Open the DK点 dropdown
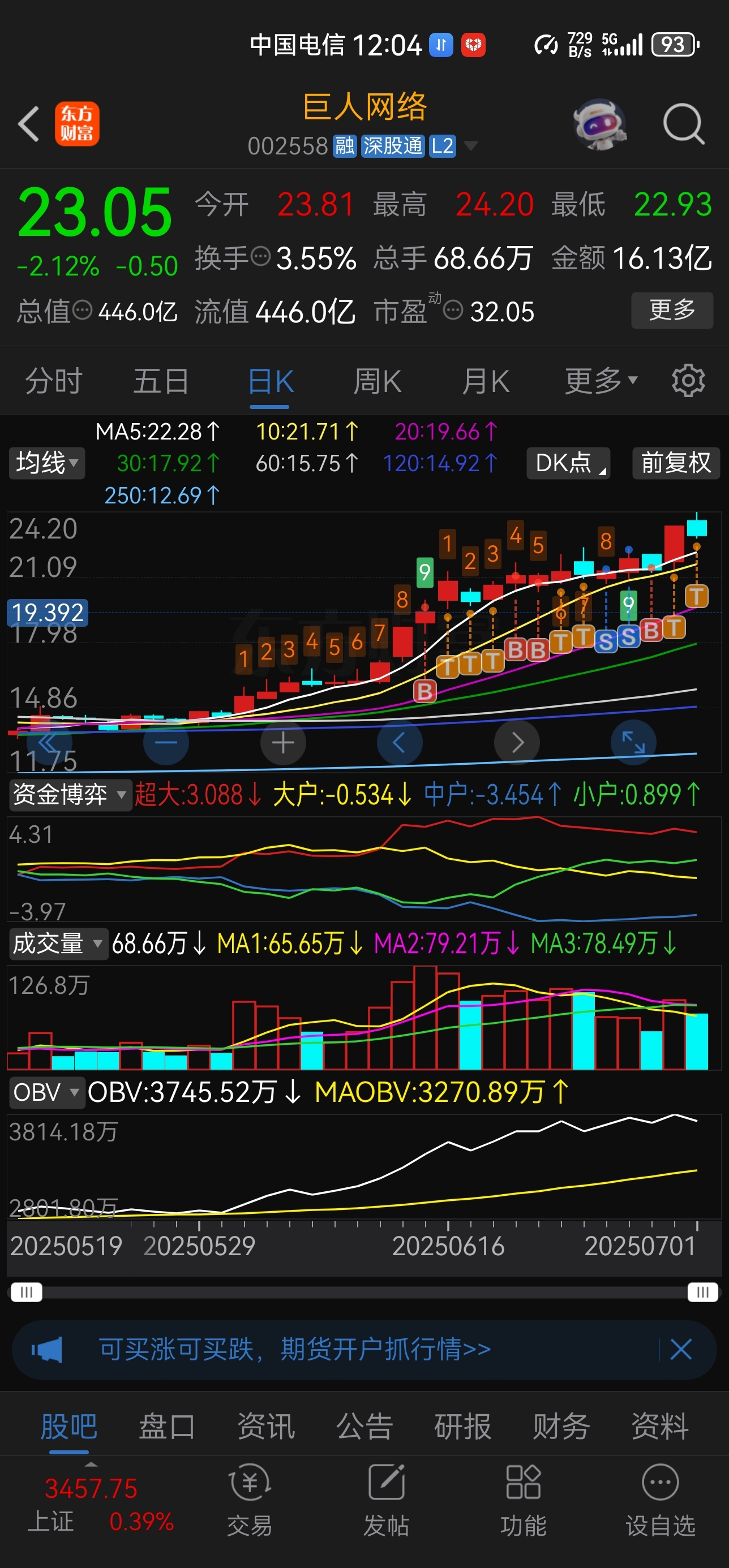The height and width of the screenshot is (1568, 729). click(x=568, y=463)
